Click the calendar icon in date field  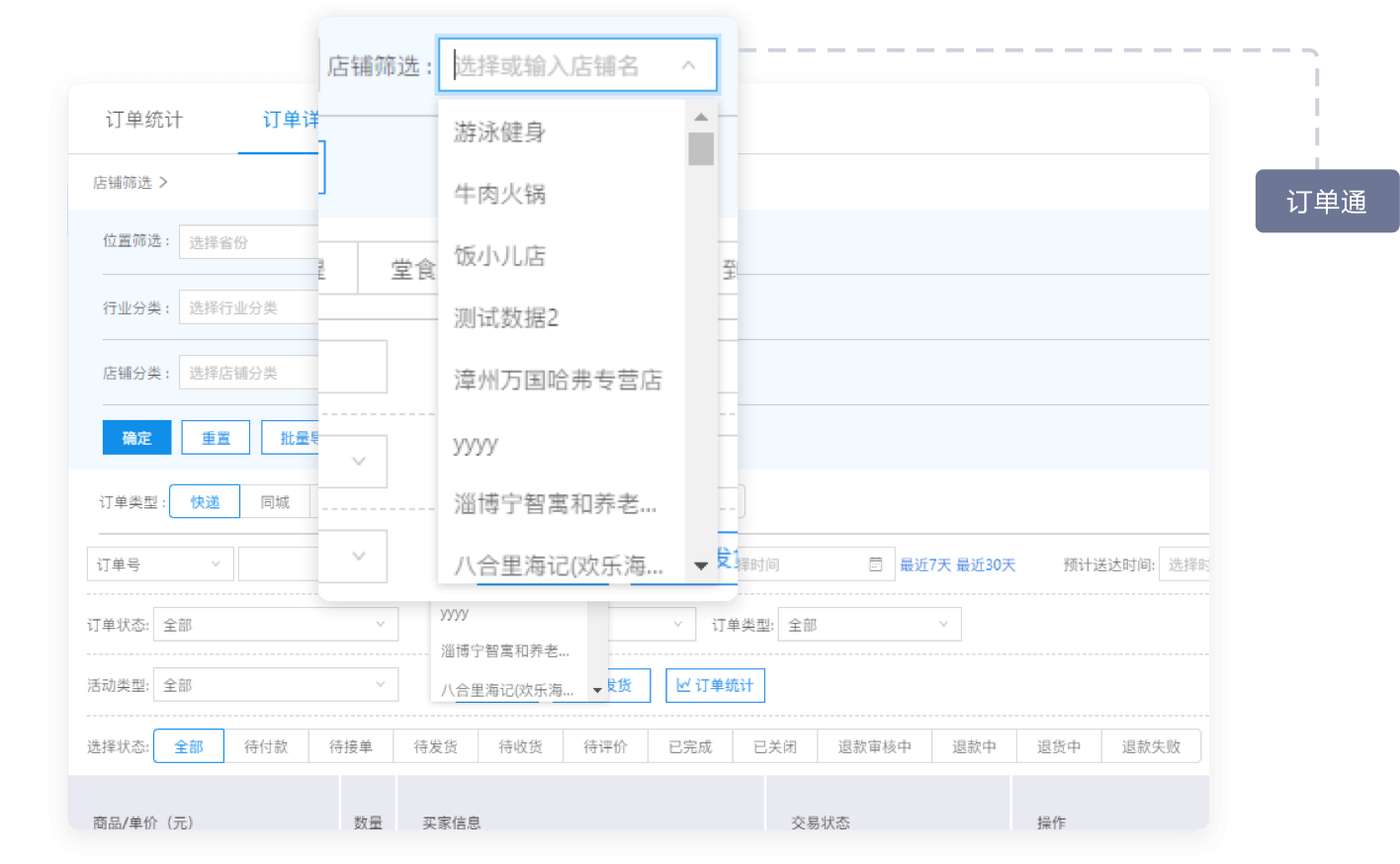pyautogui.click(x=875, y=564)
